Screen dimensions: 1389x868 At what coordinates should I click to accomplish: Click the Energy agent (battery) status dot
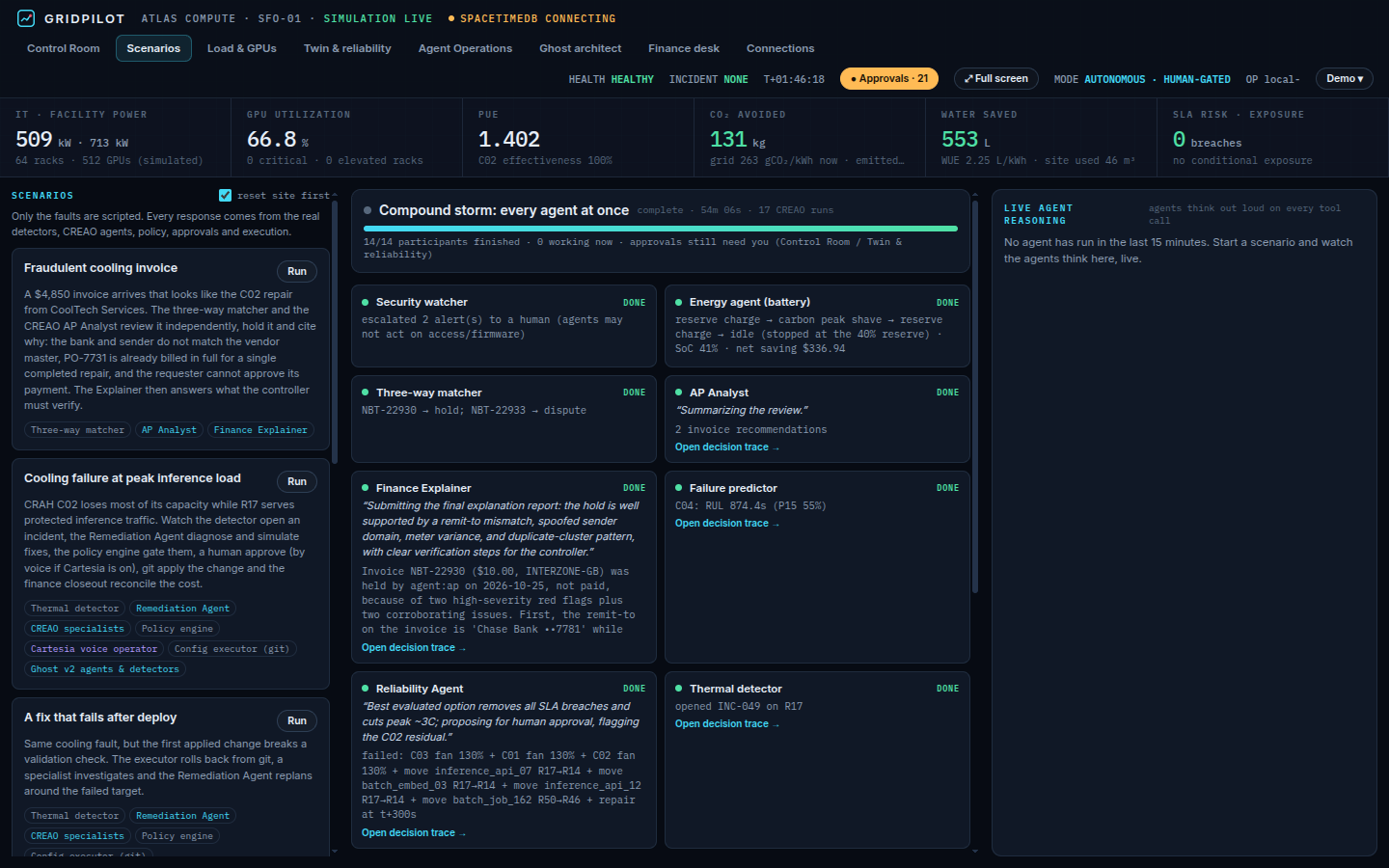[679, 303]
